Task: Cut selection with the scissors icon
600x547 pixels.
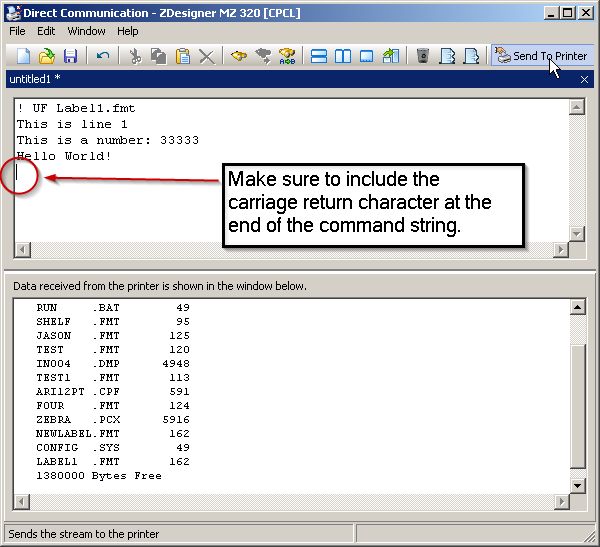Action: pyautogui.click(x=135, y=56)
